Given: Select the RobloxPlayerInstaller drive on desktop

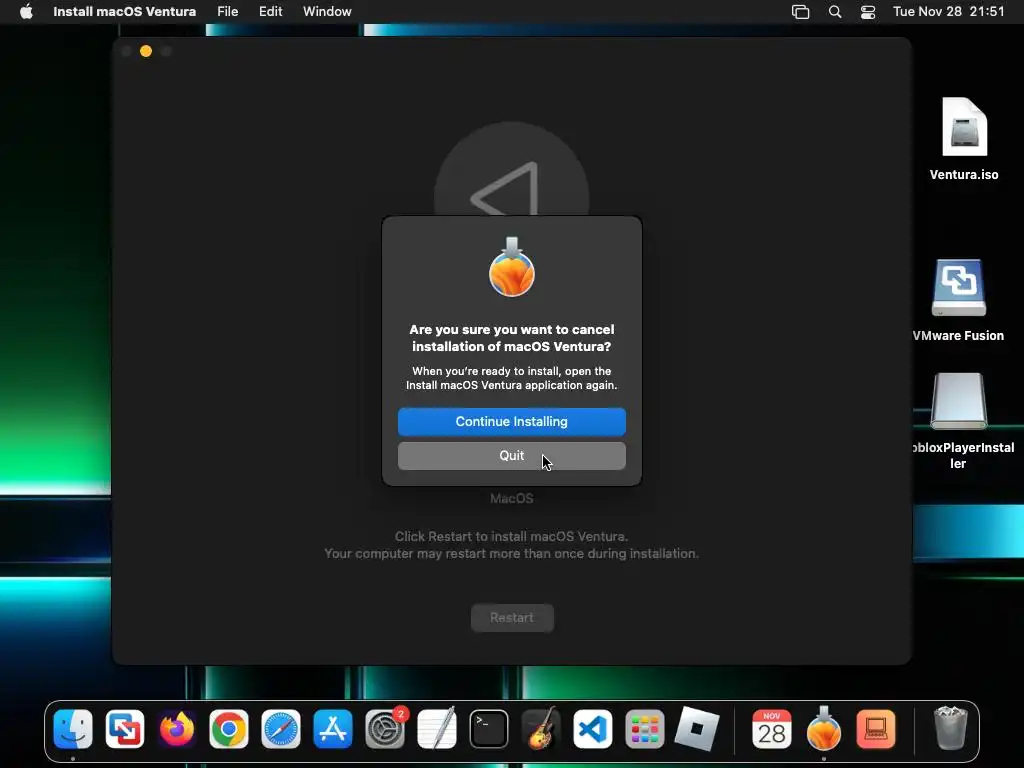Looking at the screenshot, I should coord(958,421).
